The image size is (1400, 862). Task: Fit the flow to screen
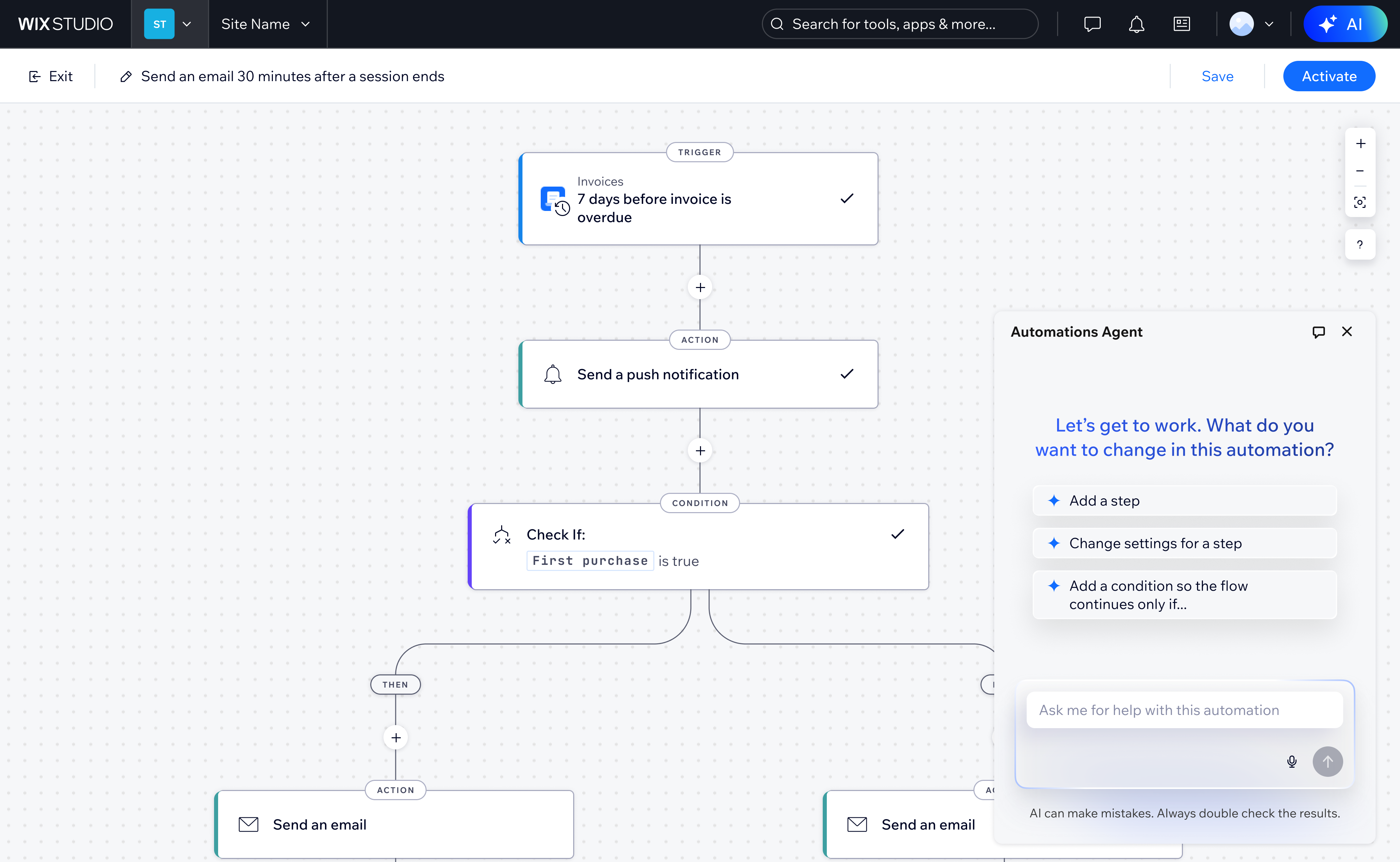1360,202
